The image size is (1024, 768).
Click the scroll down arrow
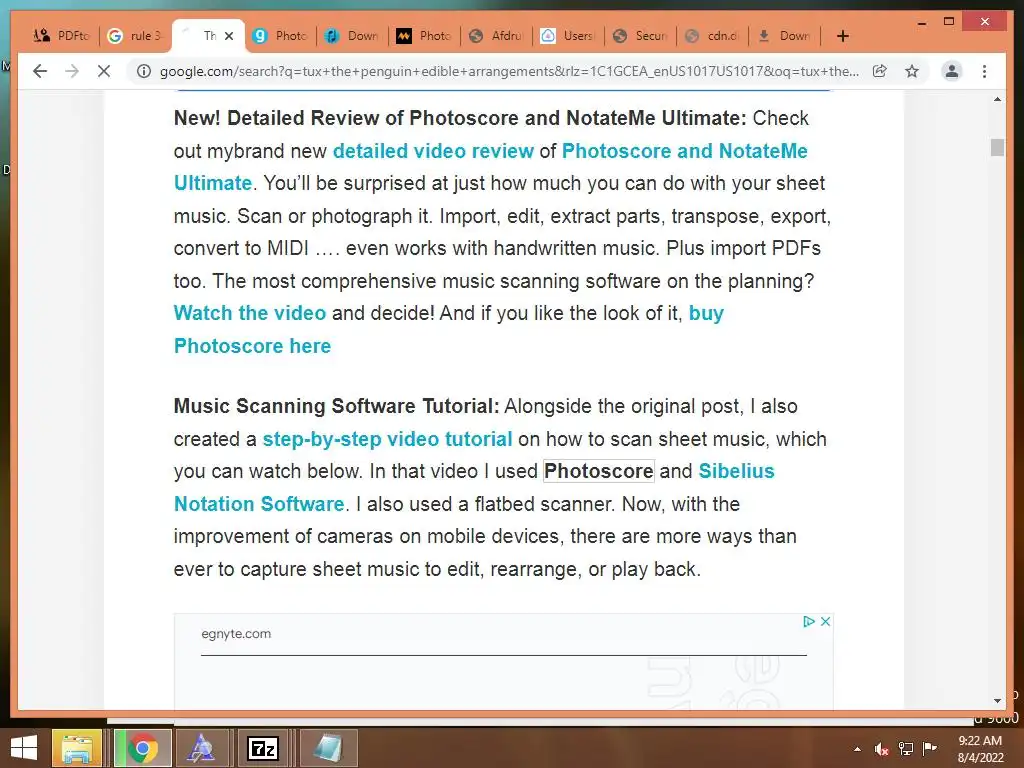pos(997,700)
